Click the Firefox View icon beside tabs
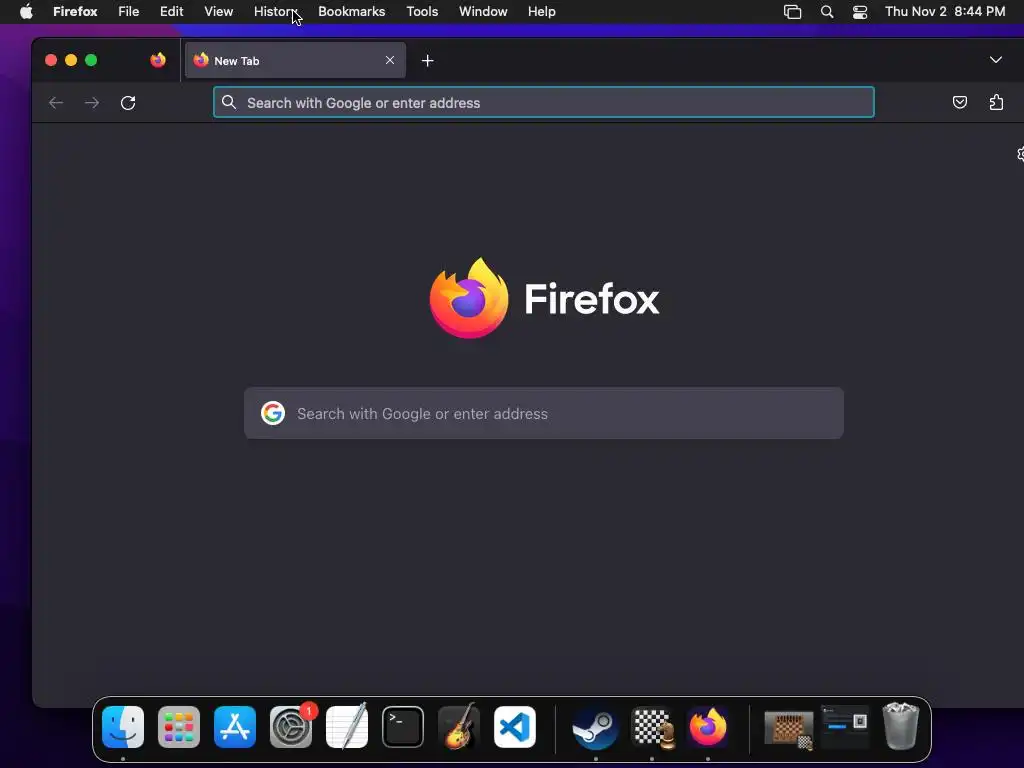 tap(158, 60)
